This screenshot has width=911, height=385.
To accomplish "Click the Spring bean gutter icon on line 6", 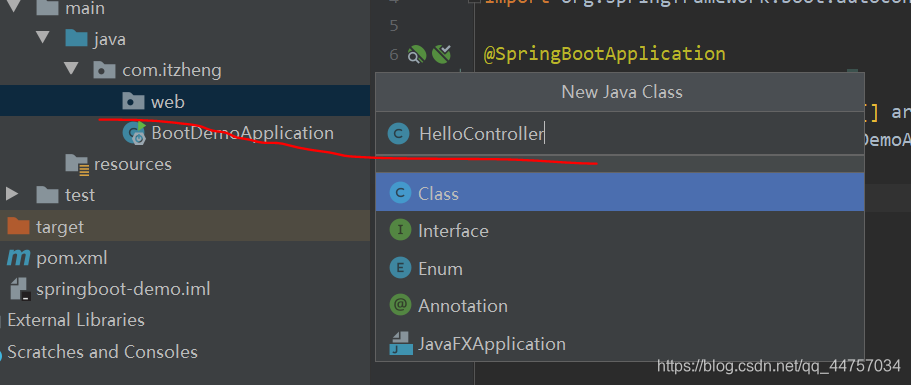I will click(417, 55).
